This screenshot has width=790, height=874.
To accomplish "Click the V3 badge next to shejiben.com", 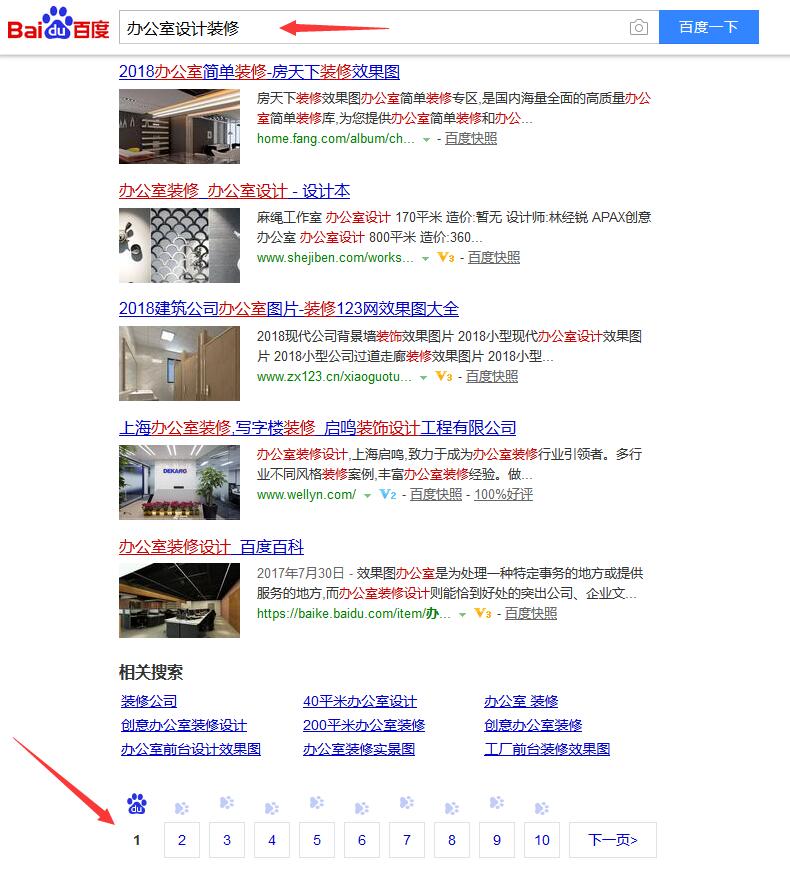I will pyautogui.click(x=446, y=258).
